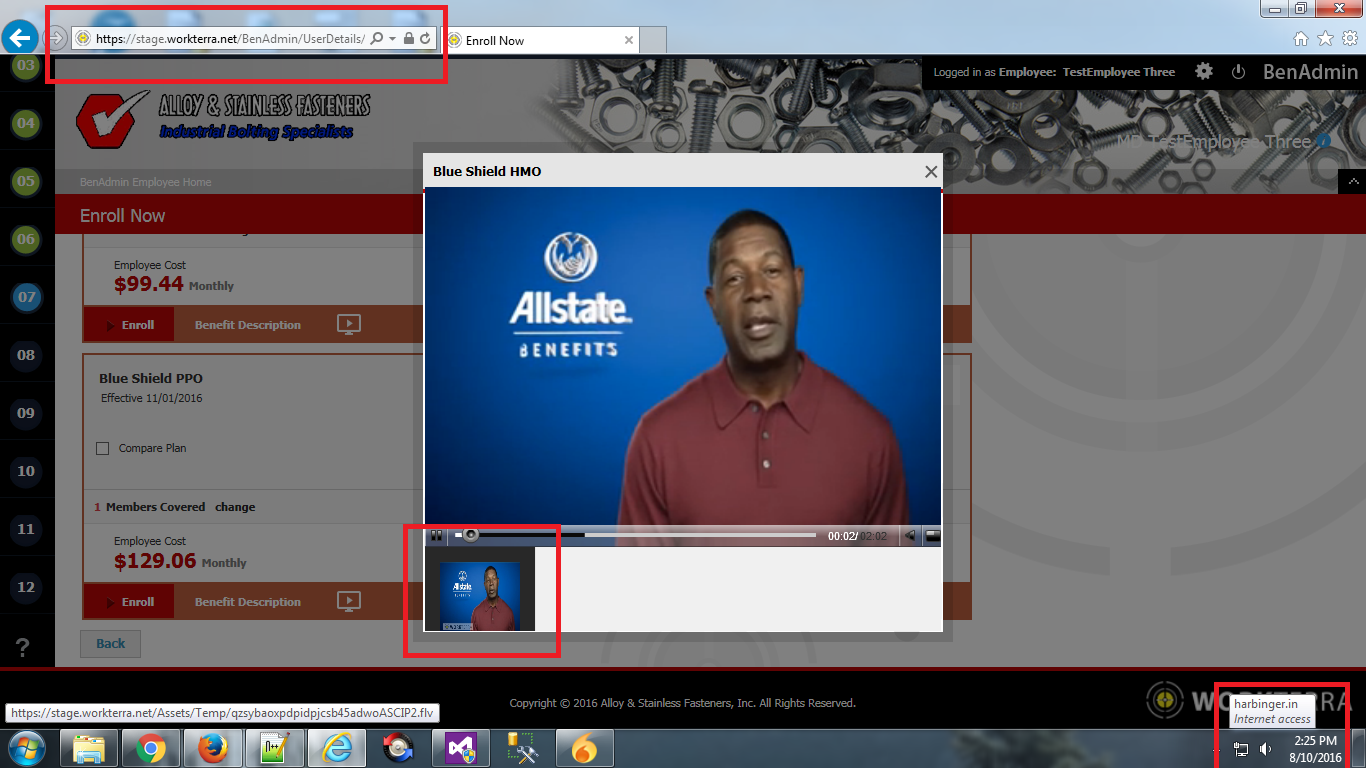Click the power logout icon
Viewport: 1366px width, 768px height.
pyautogui.click(x=1238, y=72)
